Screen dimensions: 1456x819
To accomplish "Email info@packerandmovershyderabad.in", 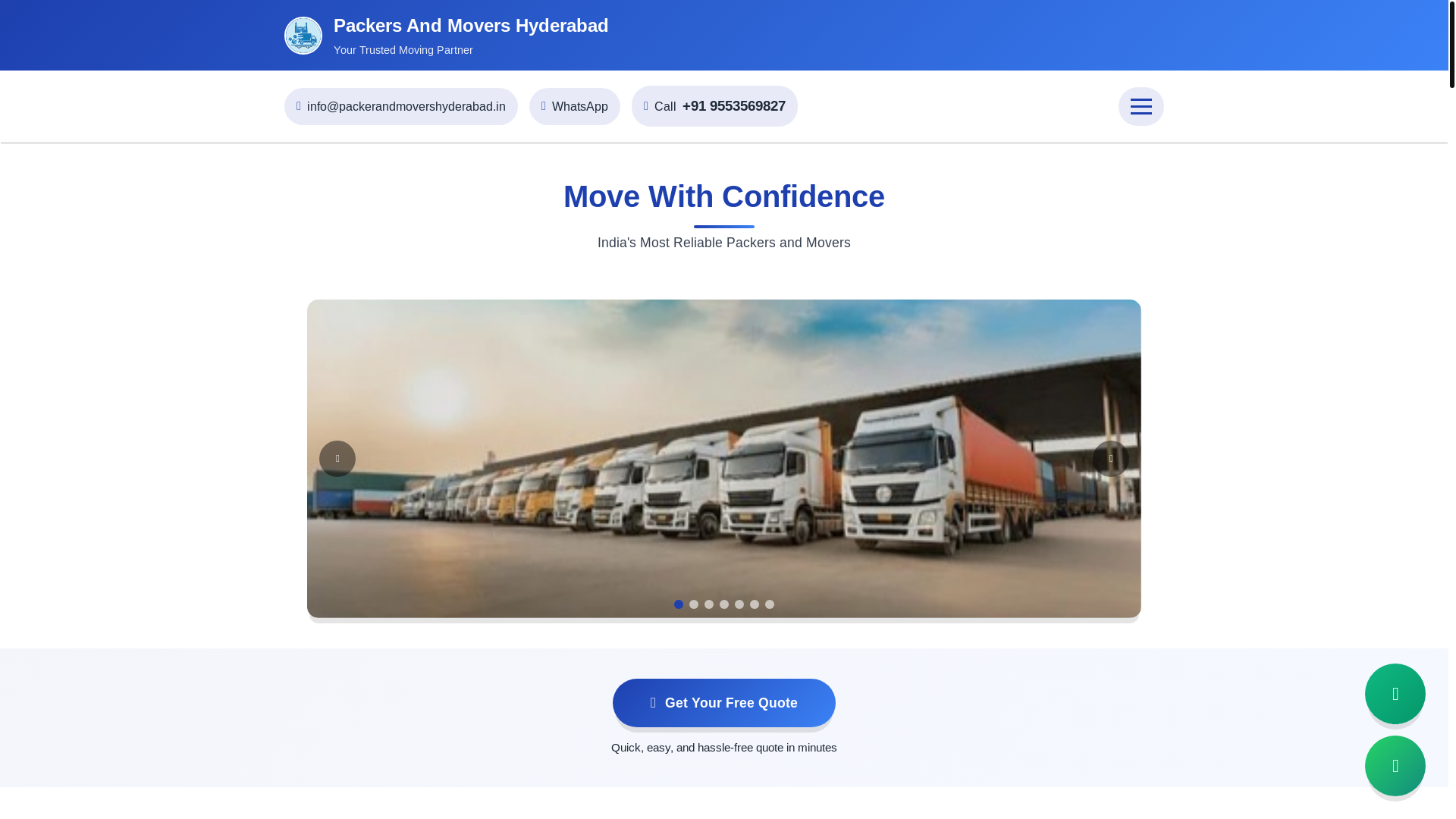I will point(400,106).
